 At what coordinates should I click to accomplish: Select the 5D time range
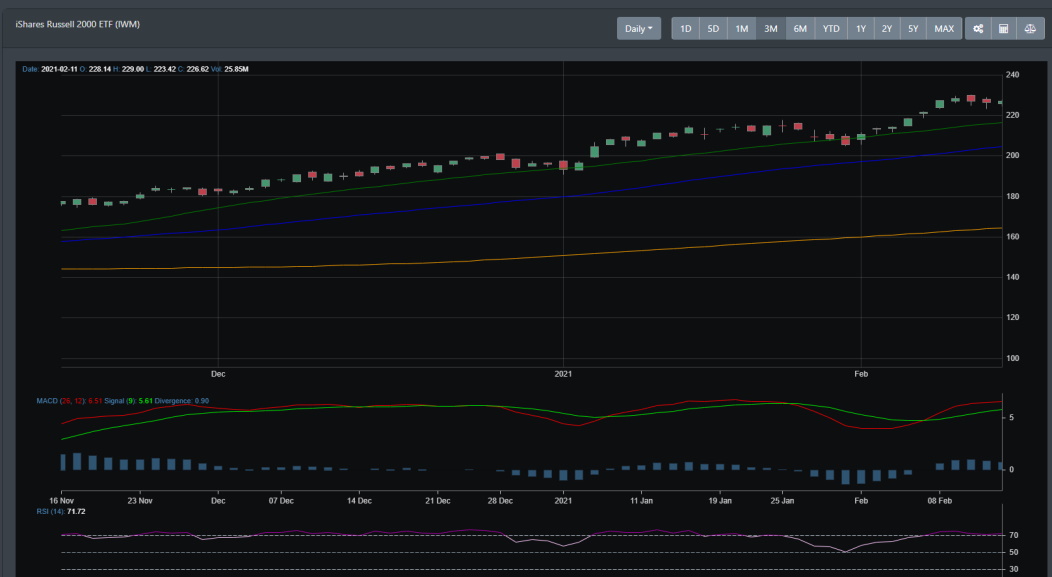tap(713, 29)
